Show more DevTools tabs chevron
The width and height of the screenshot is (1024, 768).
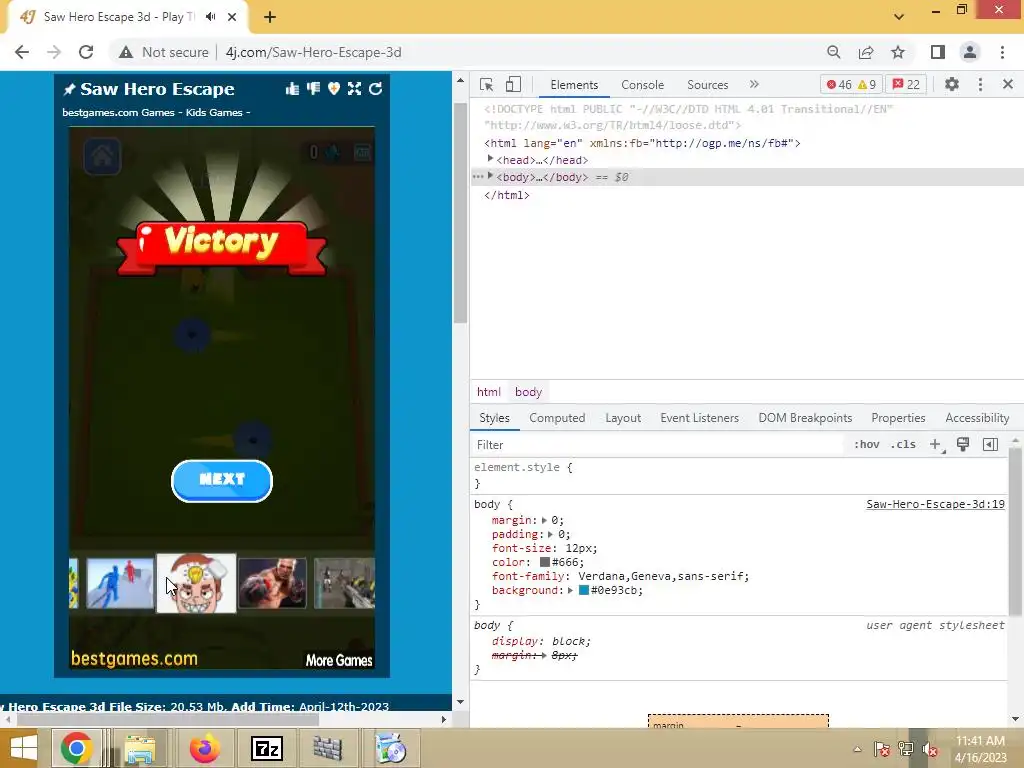[754, 84]
